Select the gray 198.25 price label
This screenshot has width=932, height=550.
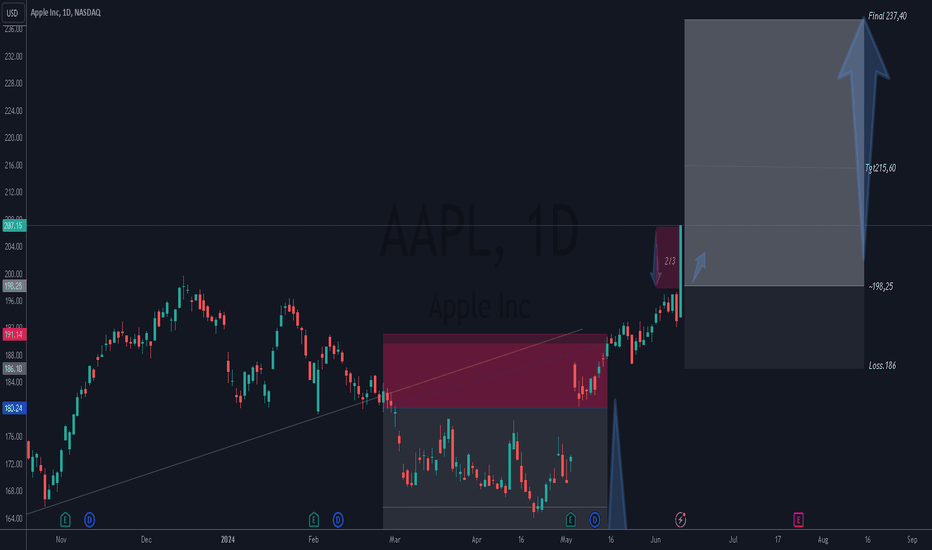[14, 286]
